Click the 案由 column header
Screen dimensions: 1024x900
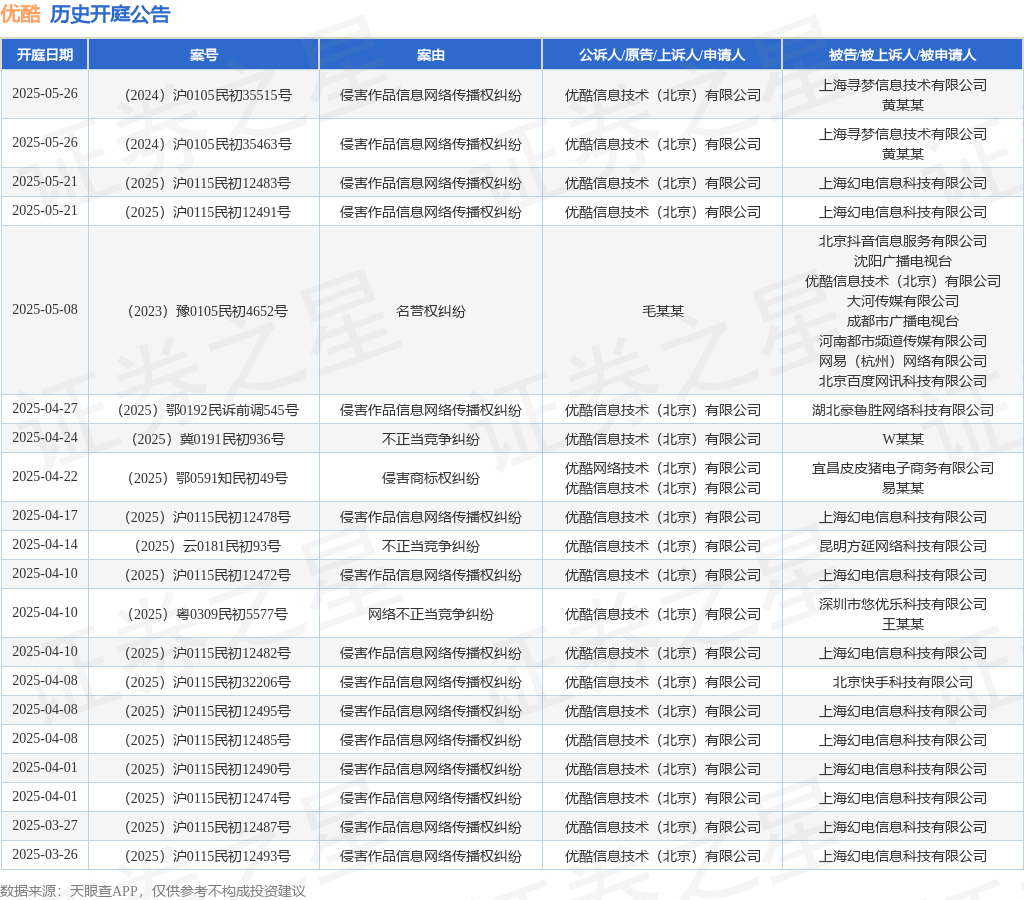pos(430,55)
